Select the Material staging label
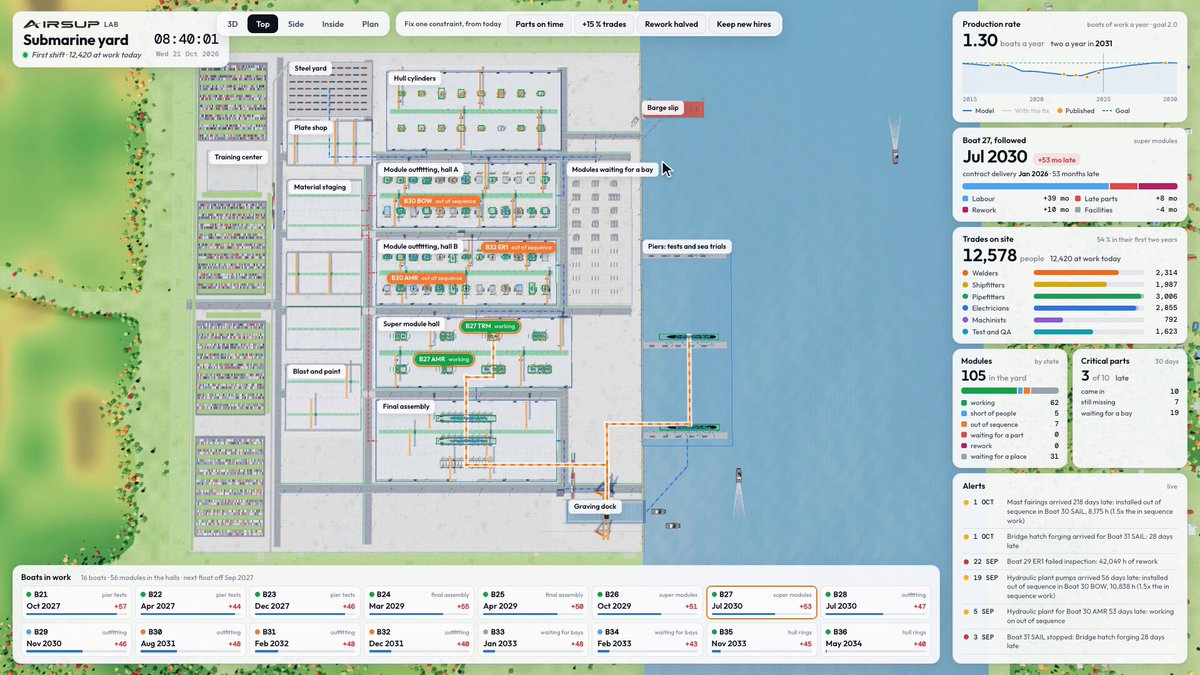Viewport: 1200px width, 675px height. [320, 187]
